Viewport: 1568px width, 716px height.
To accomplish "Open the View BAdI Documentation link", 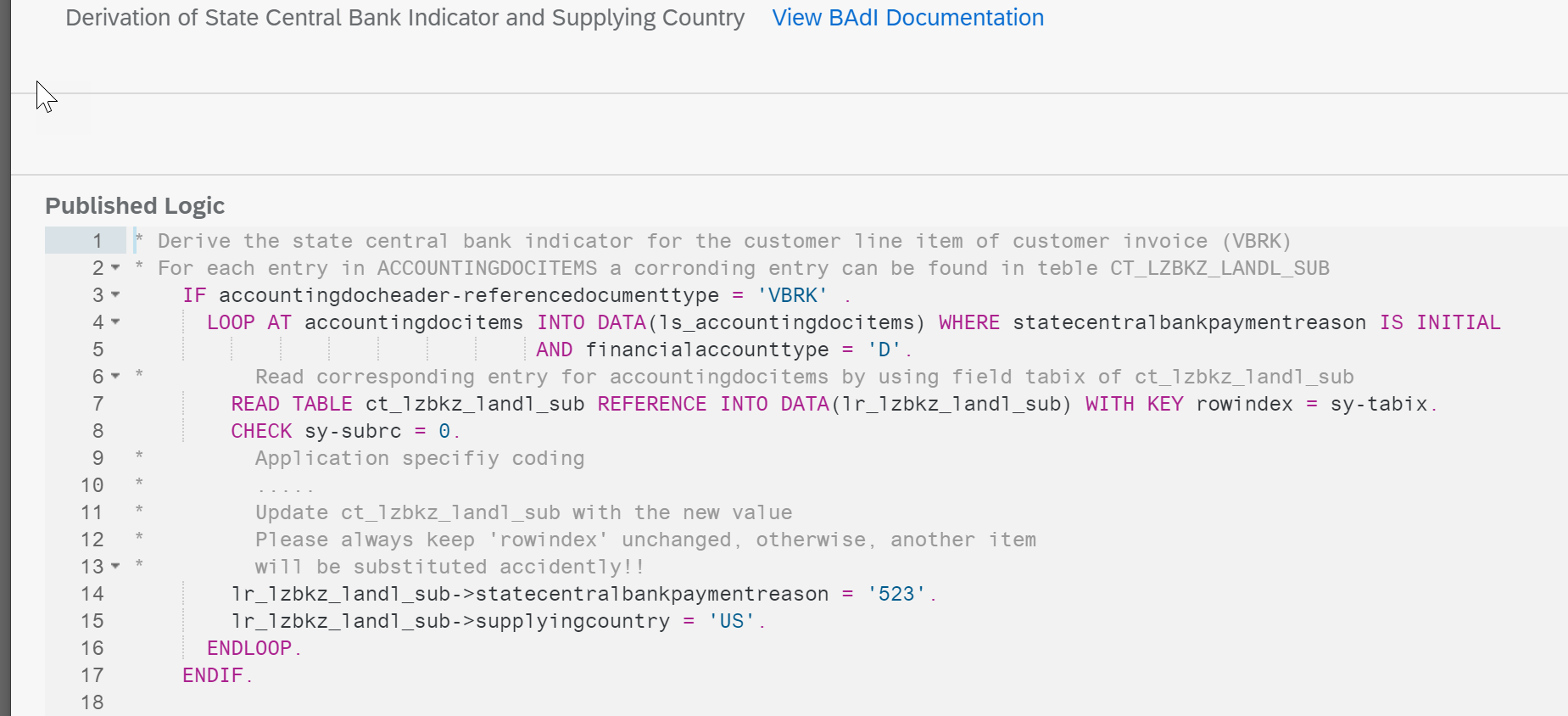I will tap(907, 18).
